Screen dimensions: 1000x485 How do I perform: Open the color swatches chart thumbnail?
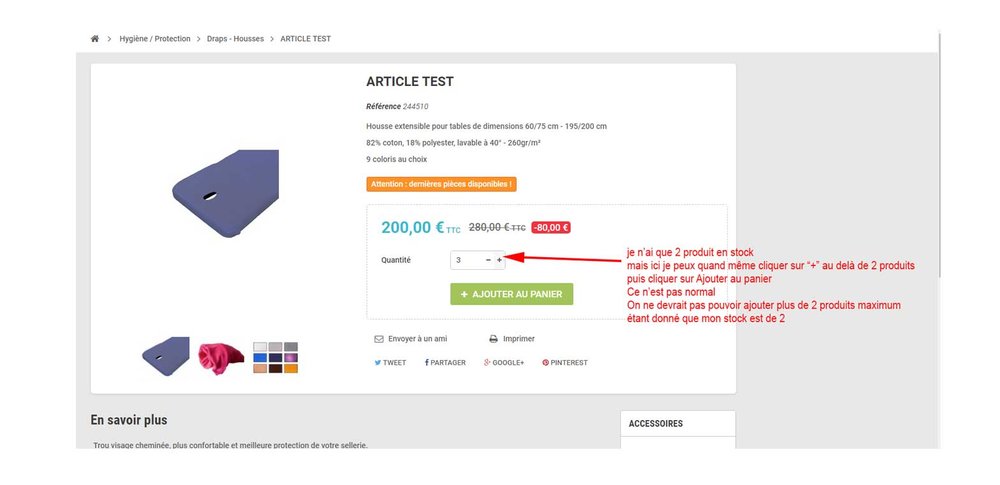click(x=275, y=356)
